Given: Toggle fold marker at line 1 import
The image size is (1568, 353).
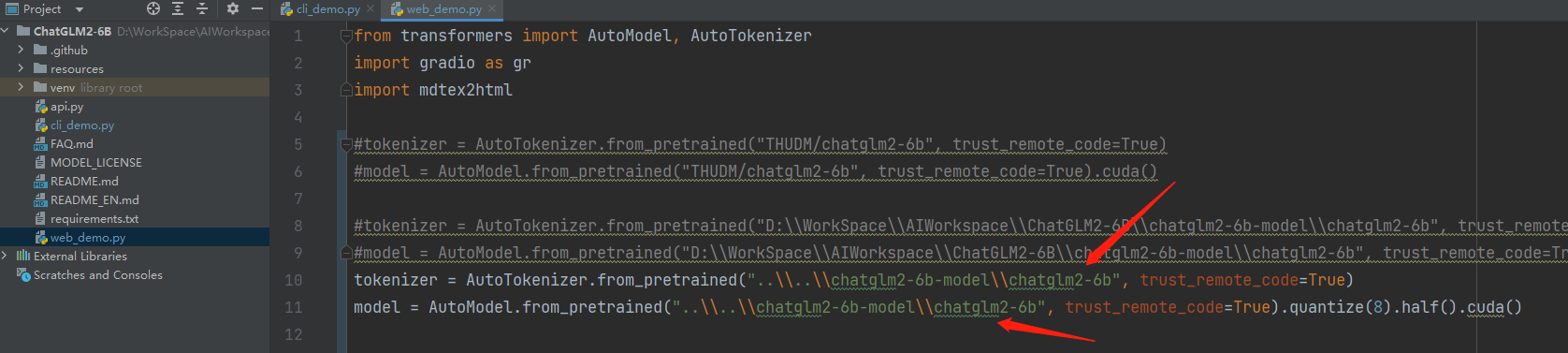Looking at the screenshot, I should (346, 37).
